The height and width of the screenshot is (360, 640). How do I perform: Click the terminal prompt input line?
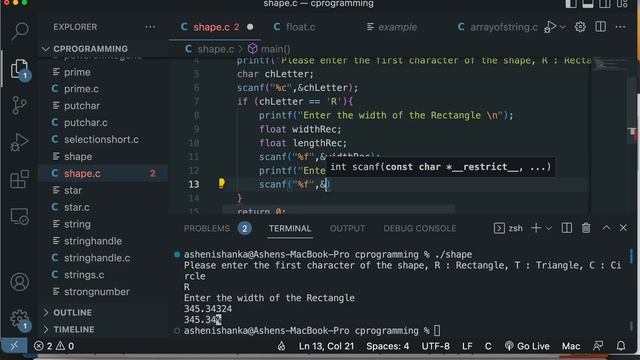pos(312,331)
